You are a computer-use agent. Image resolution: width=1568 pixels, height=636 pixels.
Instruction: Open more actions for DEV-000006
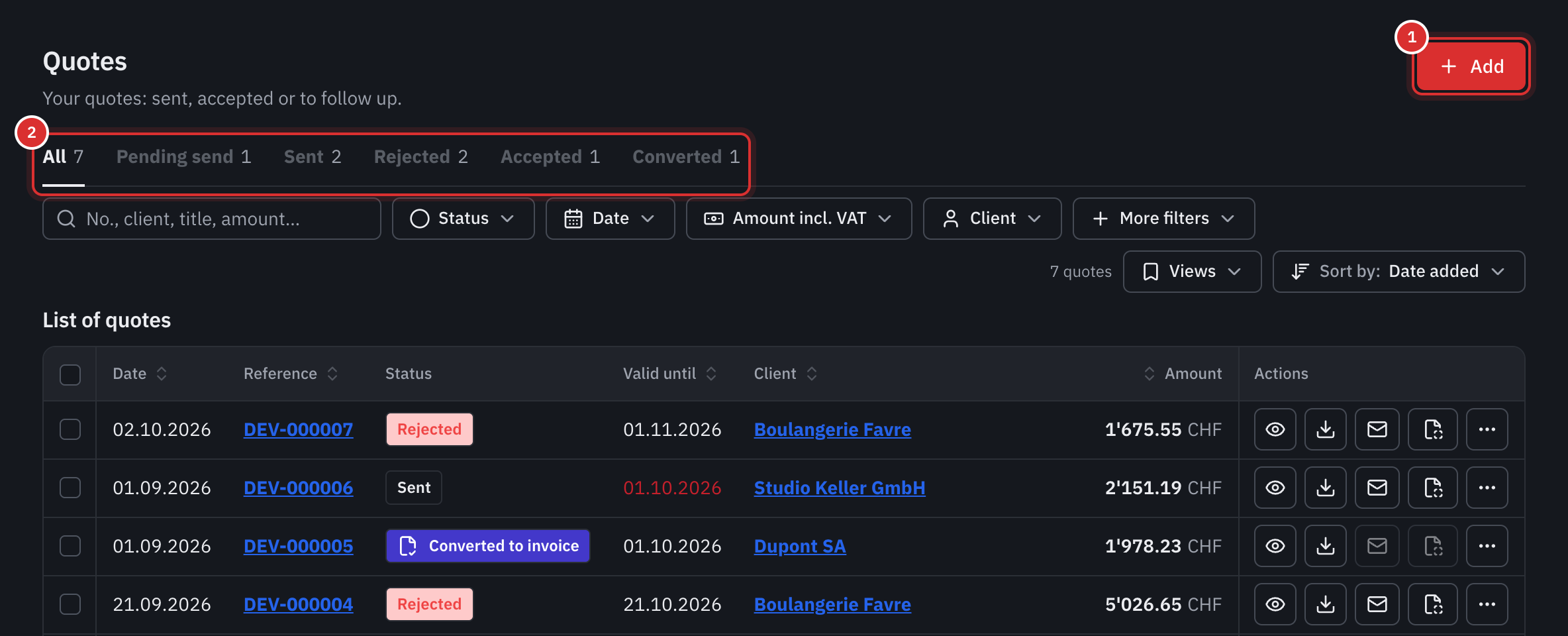point(1487,488)
